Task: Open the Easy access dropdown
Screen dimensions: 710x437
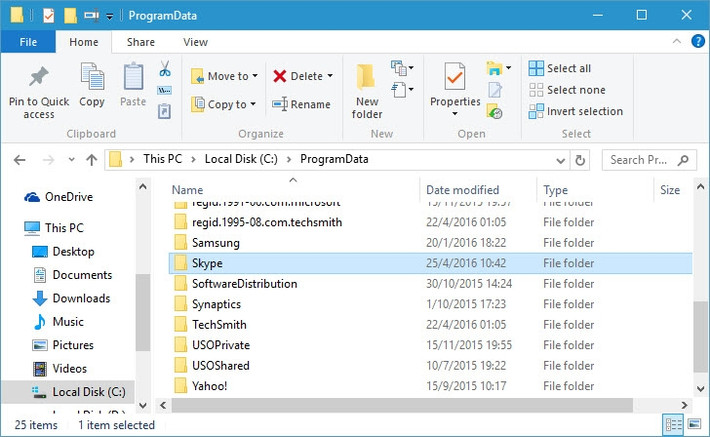Action: click(x=402, y=90)
